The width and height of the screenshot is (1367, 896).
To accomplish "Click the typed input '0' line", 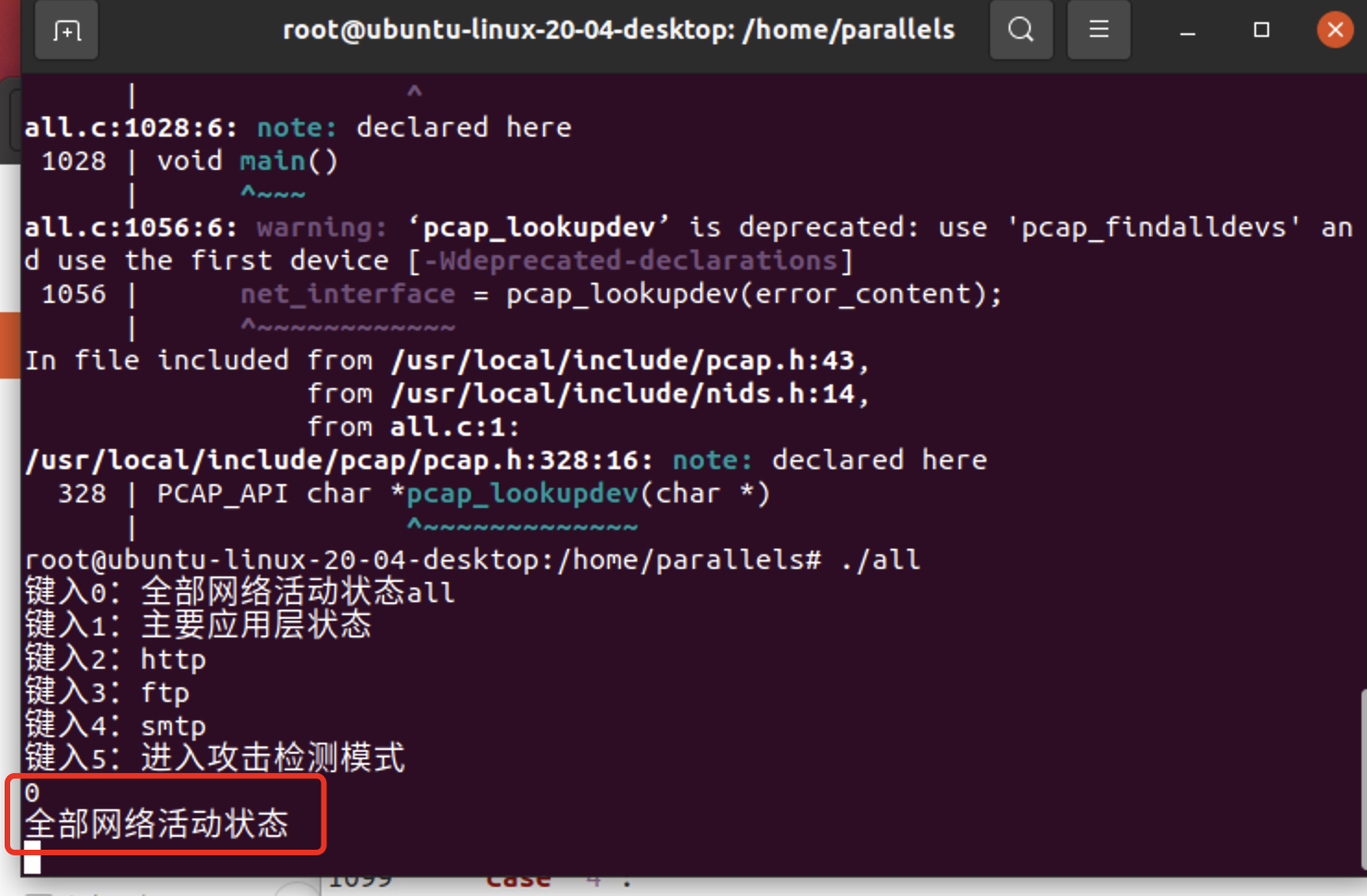I will (32, 793).
